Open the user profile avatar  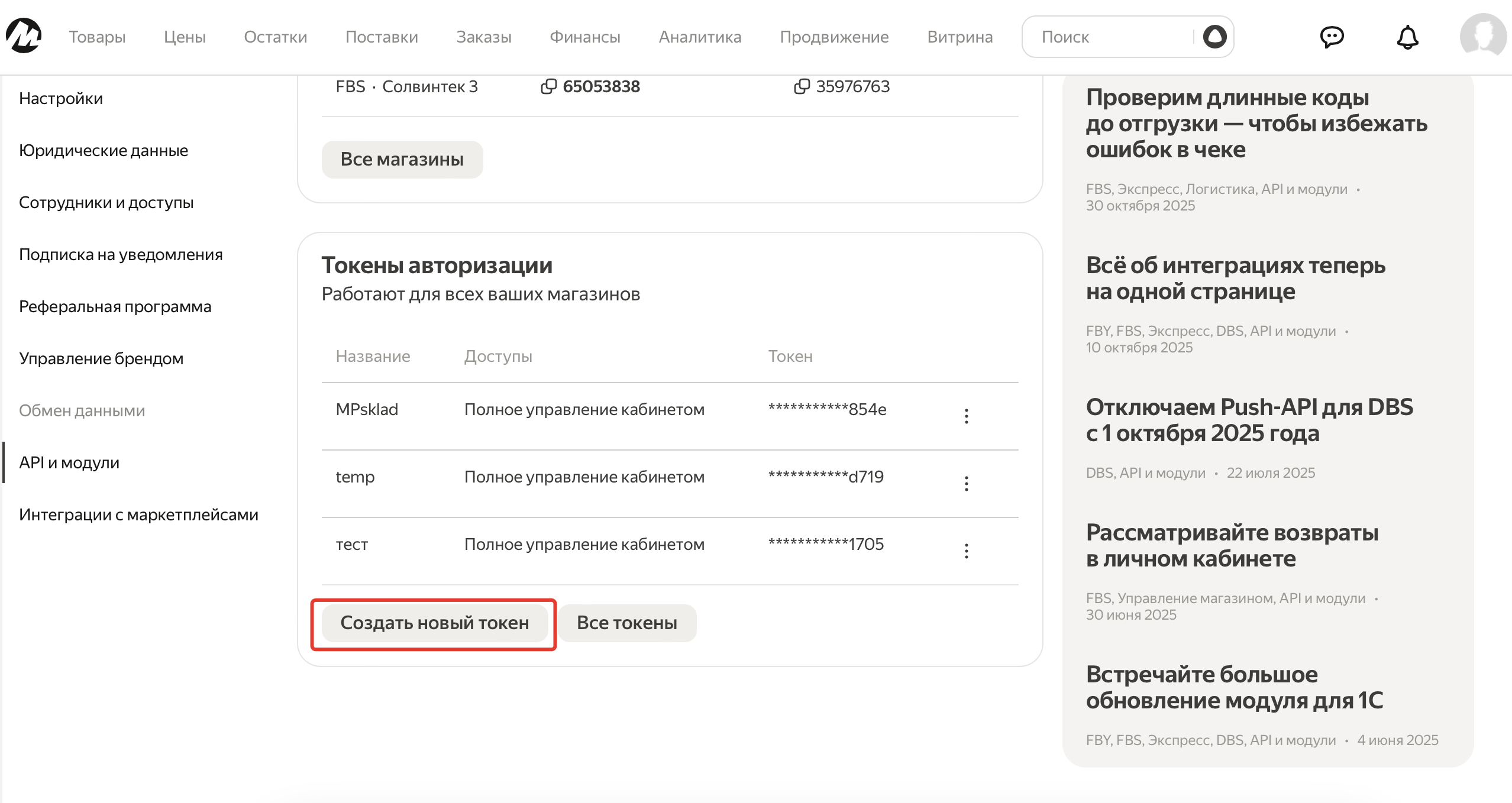click(1482, 37)
